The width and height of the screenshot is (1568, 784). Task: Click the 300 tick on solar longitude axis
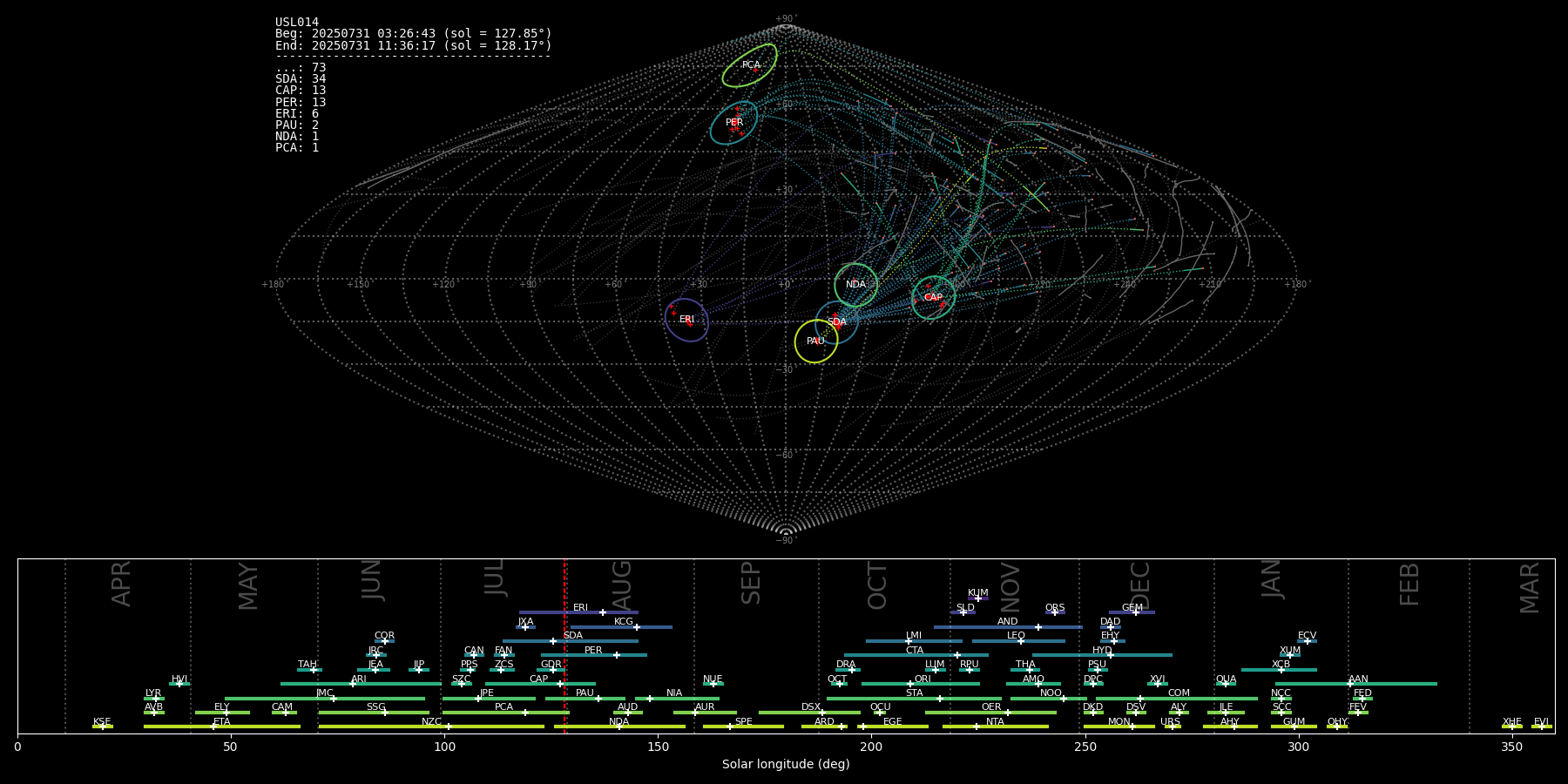(1298, 747)
